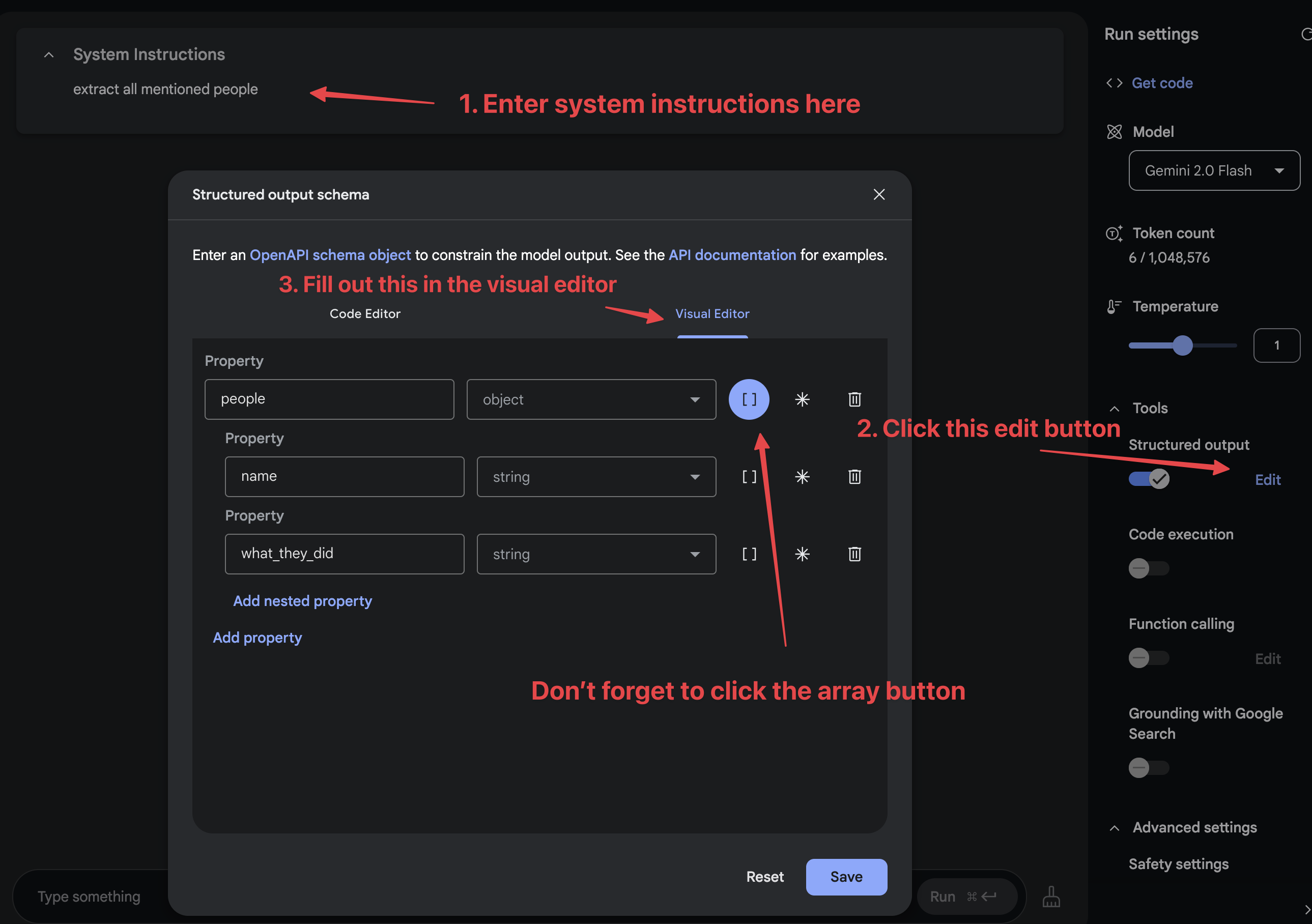Click the Run button

[966, 896]
